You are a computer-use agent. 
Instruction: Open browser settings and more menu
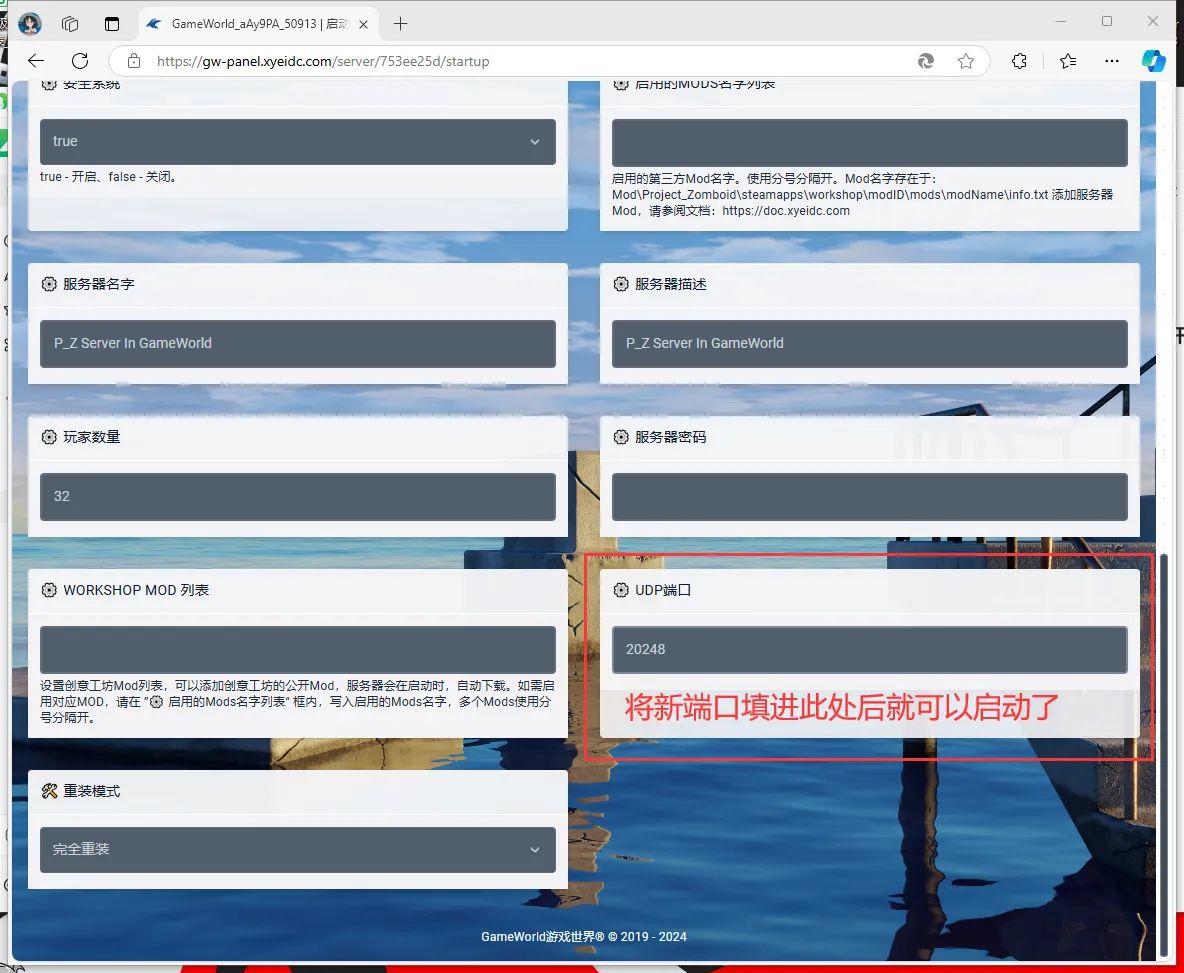point(1111,61)
